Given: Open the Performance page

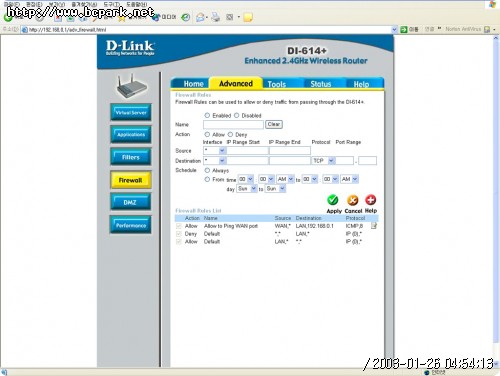Looking at the screenshot, I should pos(131,225).
